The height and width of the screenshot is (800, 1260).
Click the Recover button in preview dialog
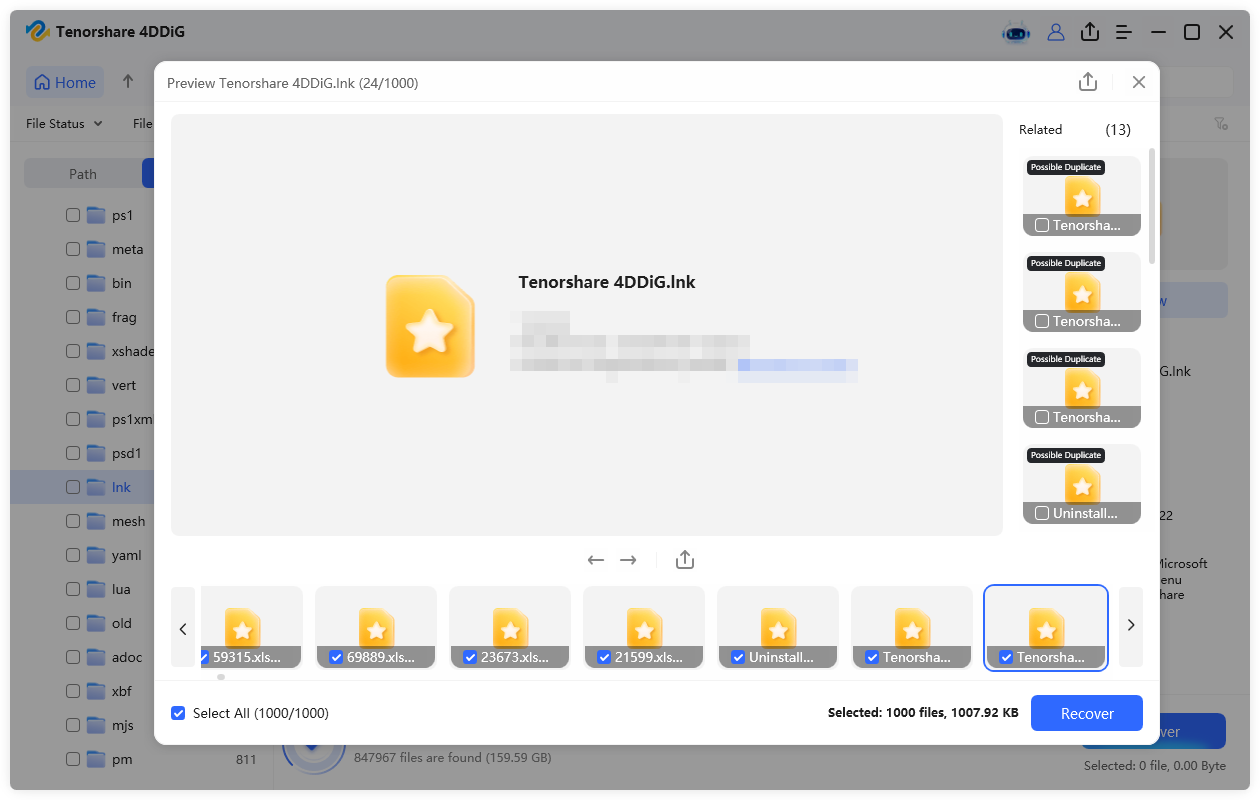[x=1087, y=713]
